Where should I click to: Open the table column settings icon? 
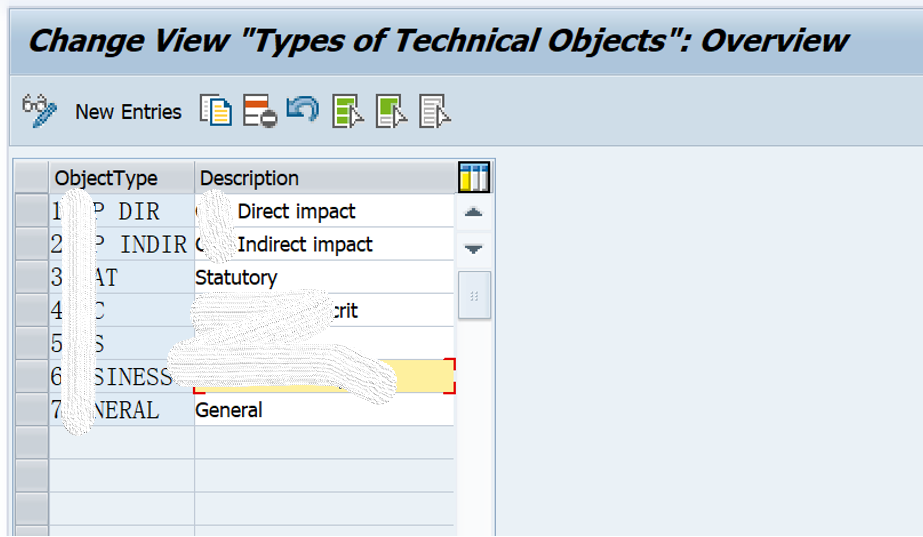[x=474, y=177]
